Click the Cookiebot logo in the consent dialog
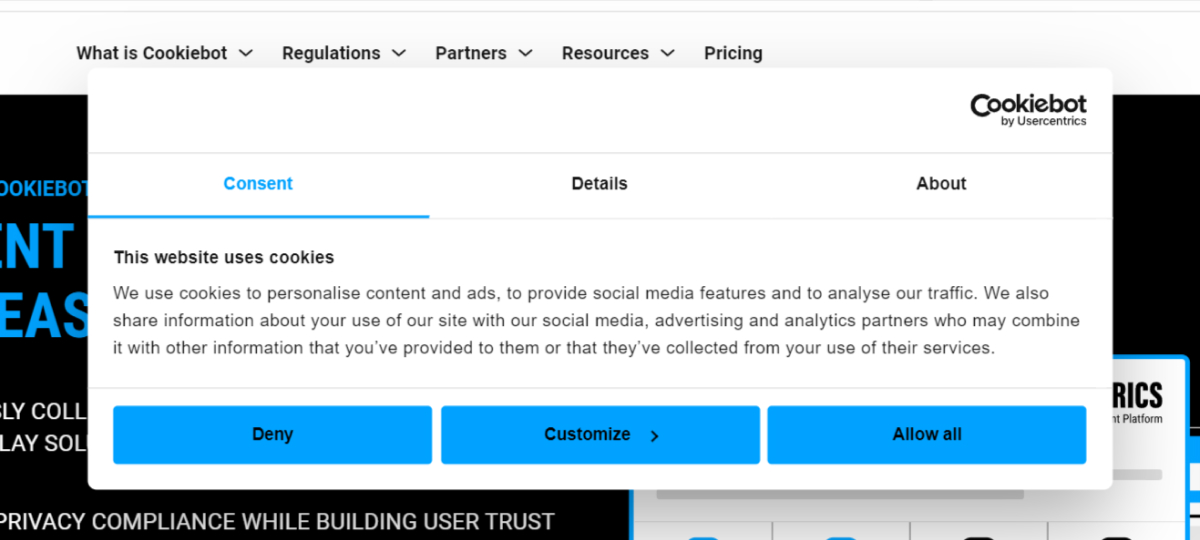The height and width of the screenshot is (540, 1200). [x=1027, y=105]
